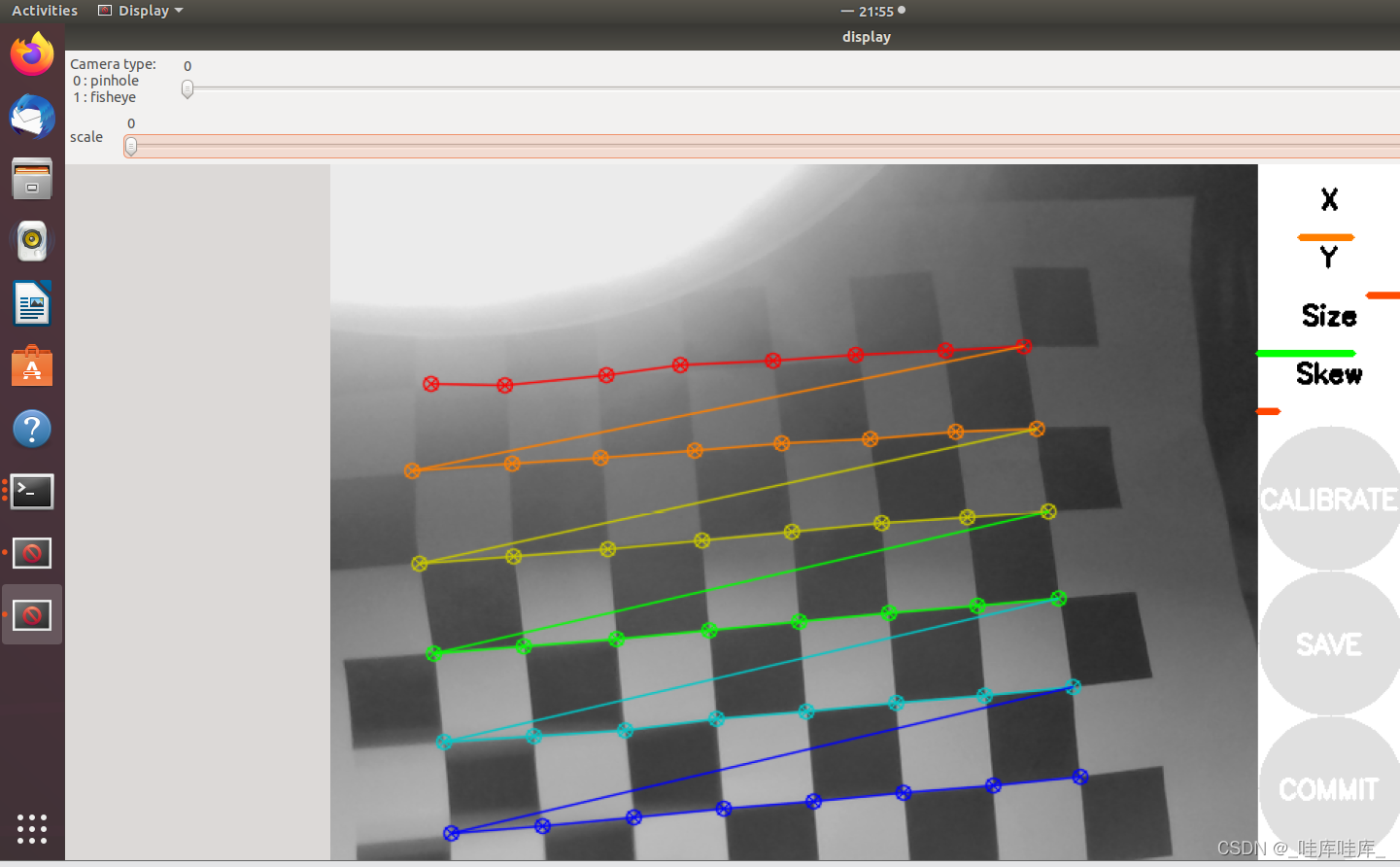Click the bottom-left blue corner marker
The height and width of the screenshot is (867, 1400).
[451, 833]
